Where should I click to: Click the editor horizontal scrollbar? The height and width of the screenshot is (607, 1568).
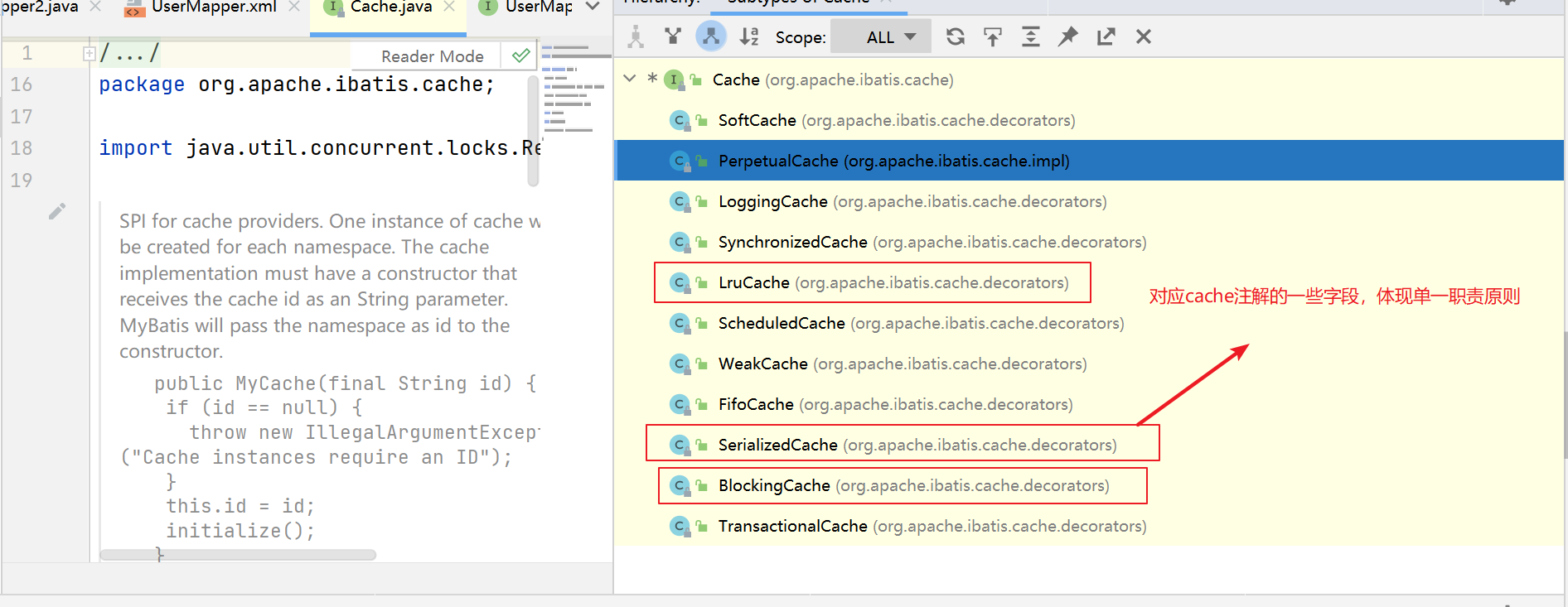[238, 555]
